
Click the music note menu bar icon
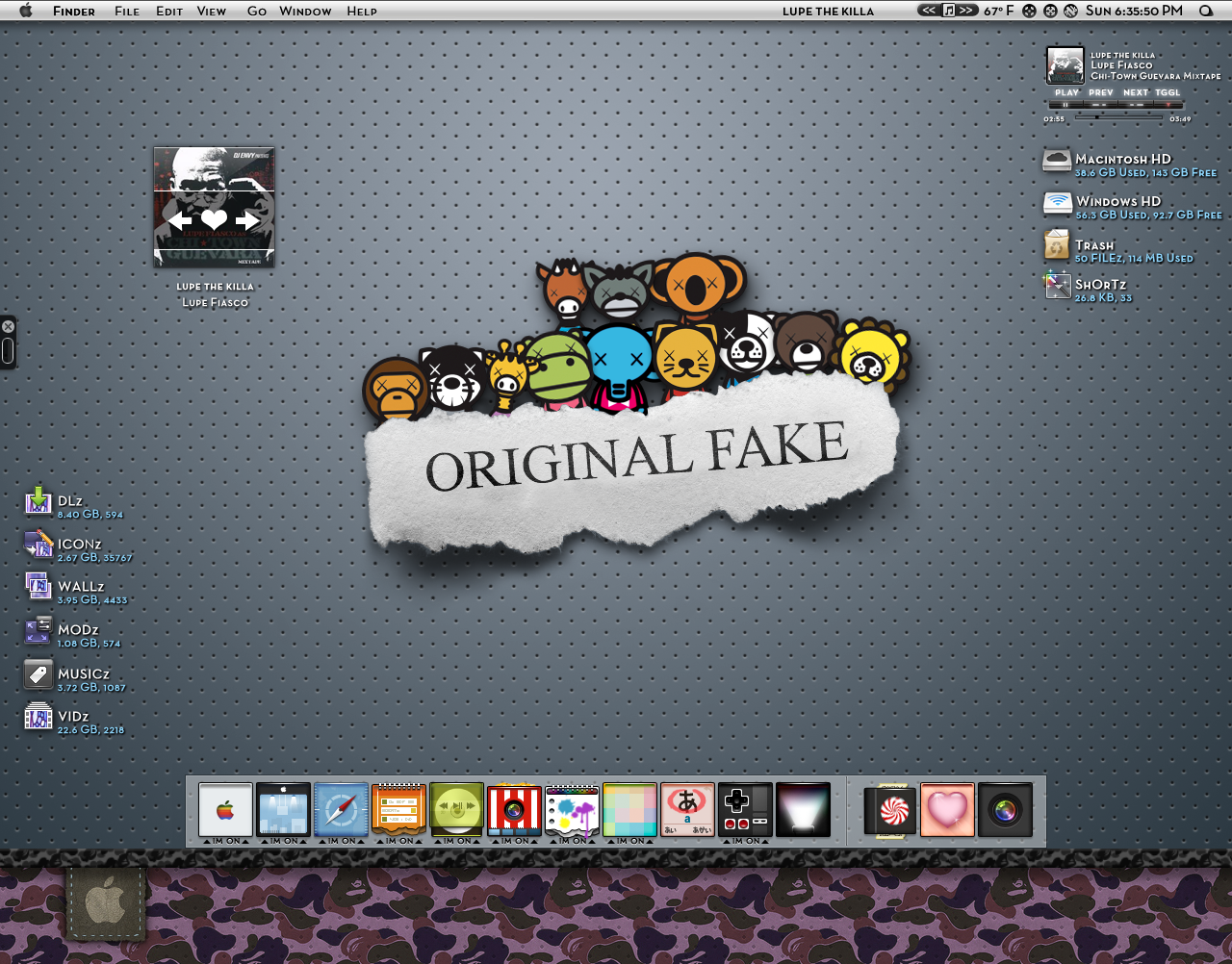coord(949,11)
